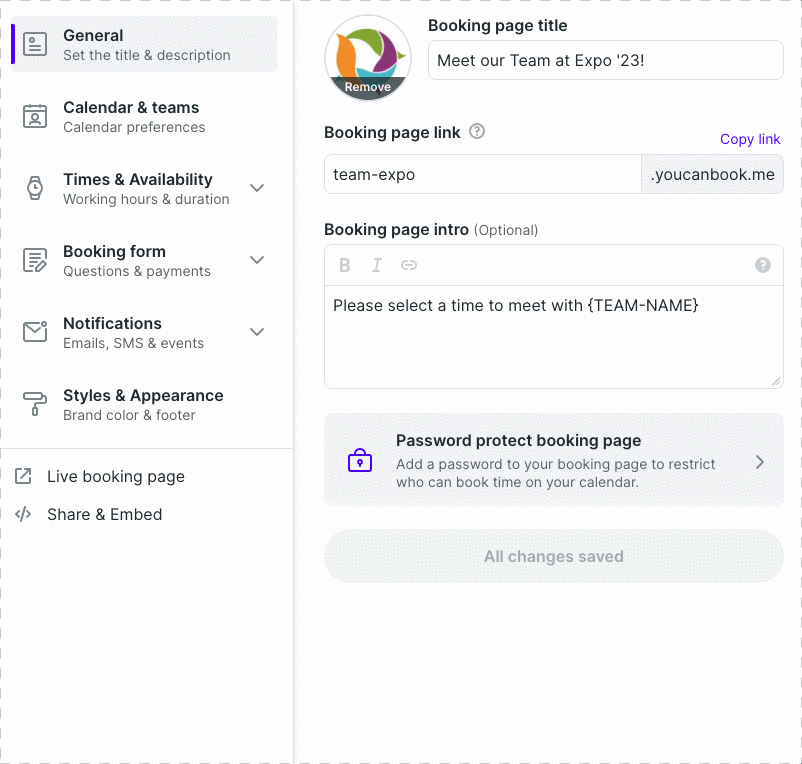
Task: Expand the Times & Availability section
Action: pyautogui.click(x=258, y=188)
